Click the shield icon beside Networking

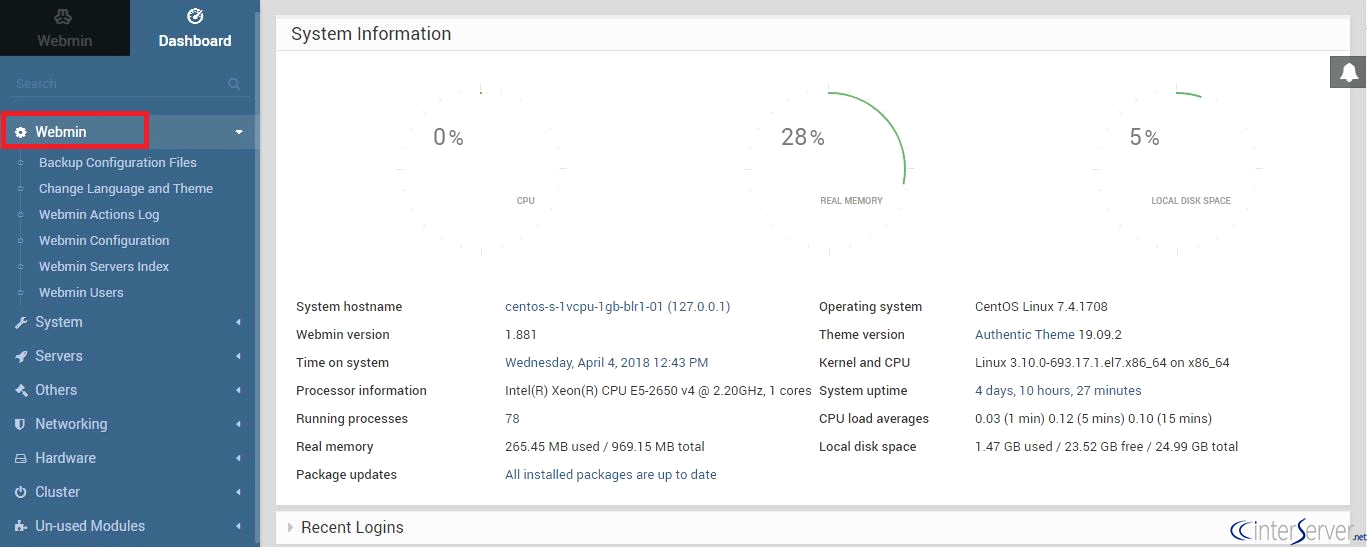pyautogui.click(x=20, y=424)
